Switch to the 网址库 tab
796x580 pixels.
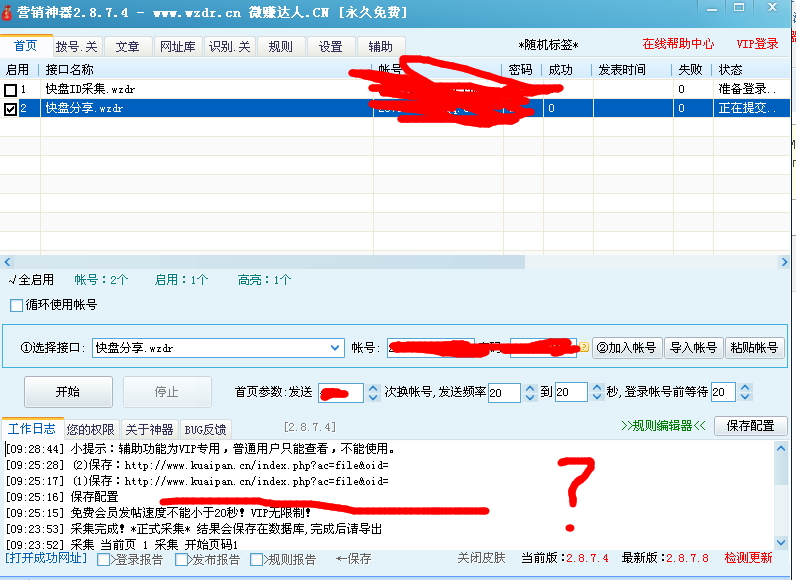coord(178,47)
